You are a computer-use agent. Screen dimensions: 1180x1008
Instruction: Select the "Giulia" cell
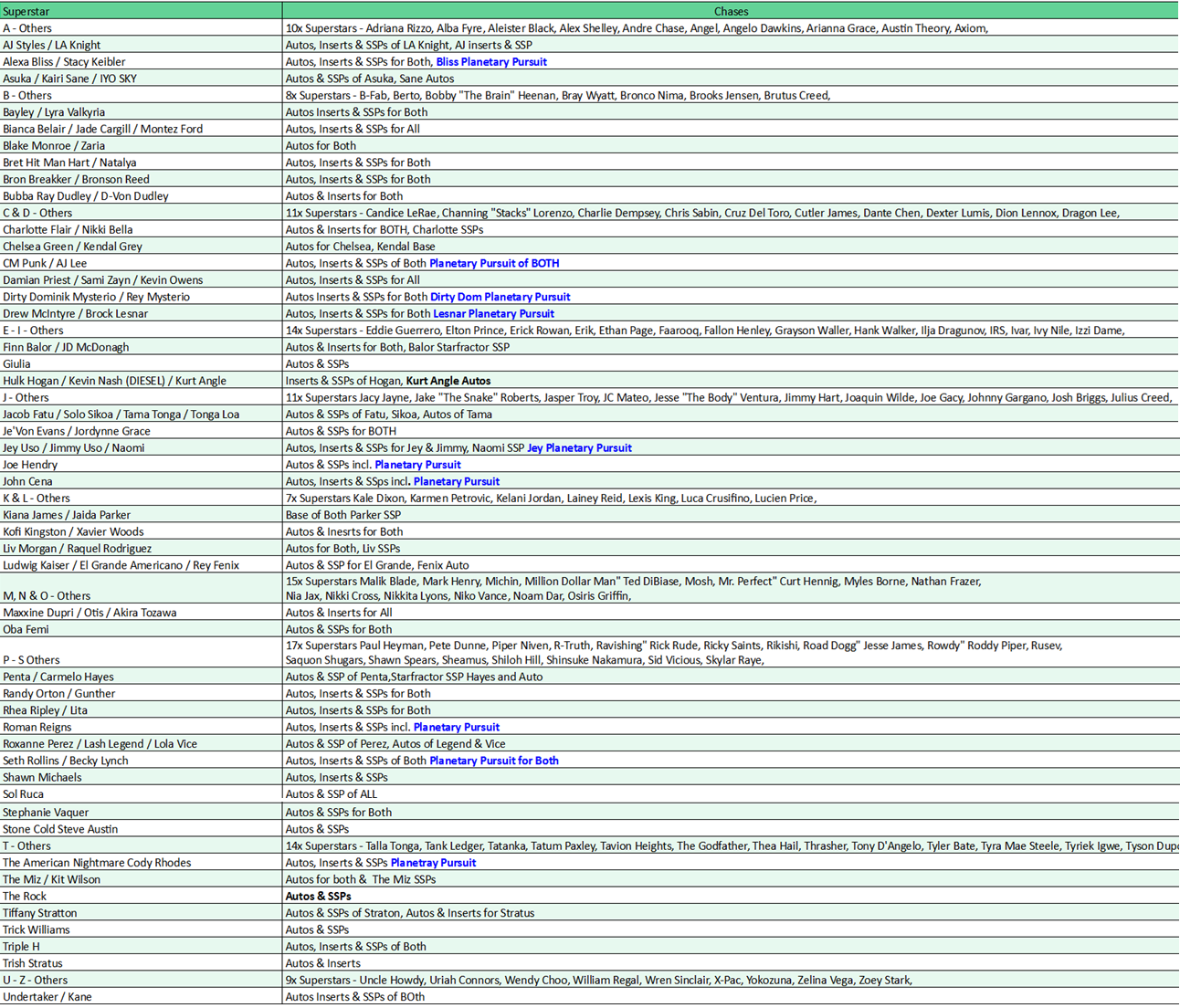[x=141, y=363]
